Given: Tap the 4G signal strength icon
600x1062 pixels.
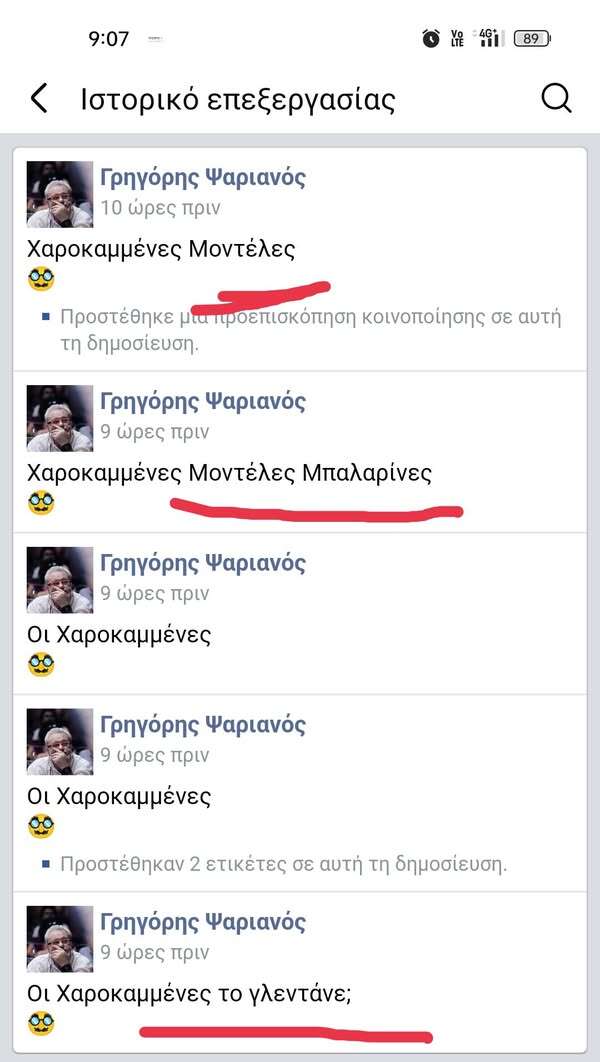Looking at the screenshot, I should [489, 38].
